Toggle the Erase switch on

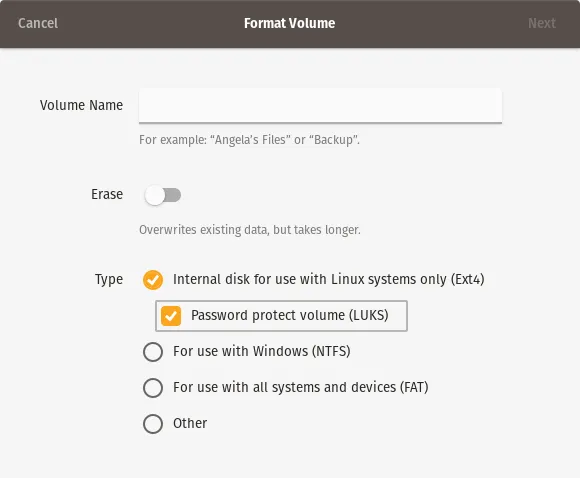coord(162,195)
